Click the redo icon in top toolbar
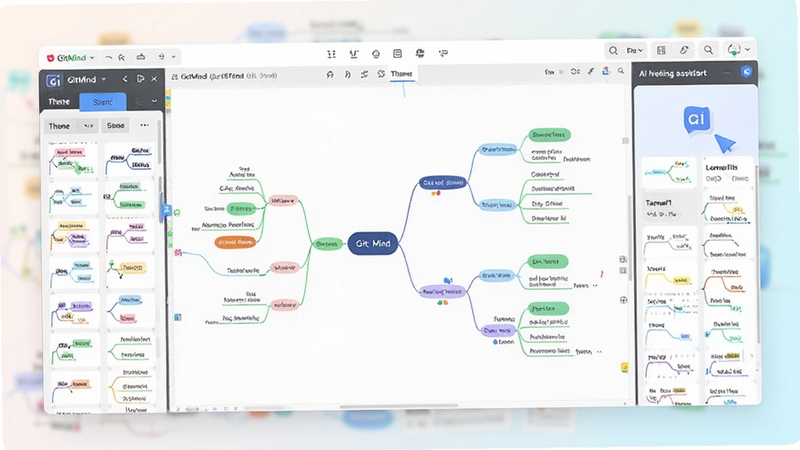The image size is (800, 450). coord(161,57)
